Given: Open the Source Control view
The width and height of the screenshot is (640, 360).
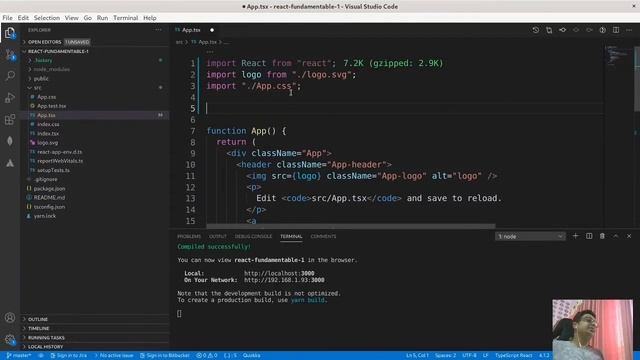Looking at the screenshot, I should 10,55.
